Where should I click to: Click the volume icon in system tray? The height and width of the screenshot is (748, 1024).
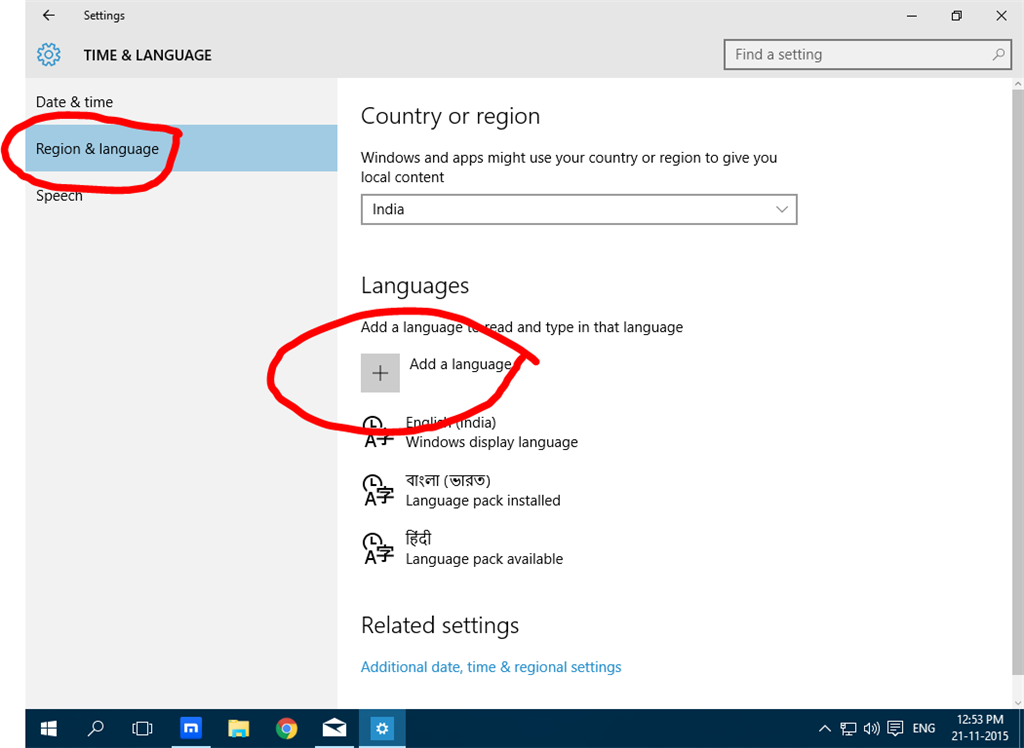point(871,728)
